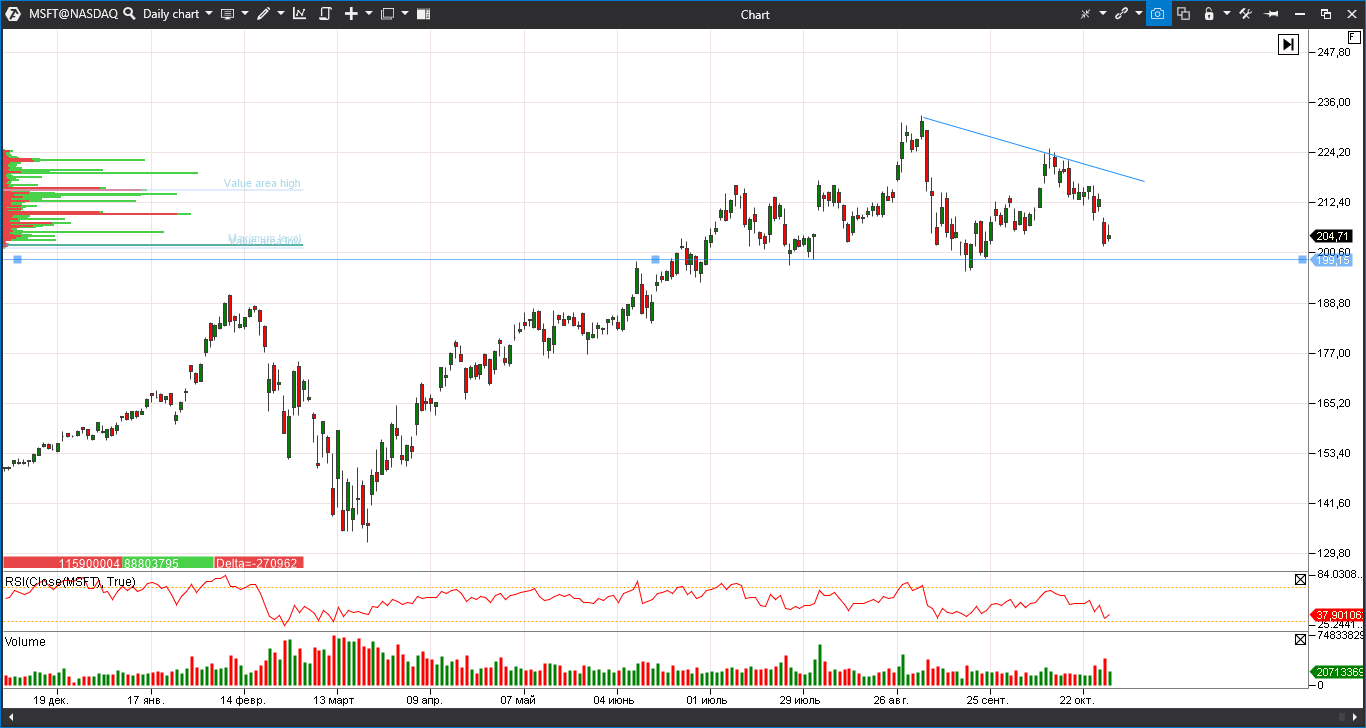This screenshot has width=1366, height=728.
Task: Open the chart templates scroll icon
Action: [325, 14]
